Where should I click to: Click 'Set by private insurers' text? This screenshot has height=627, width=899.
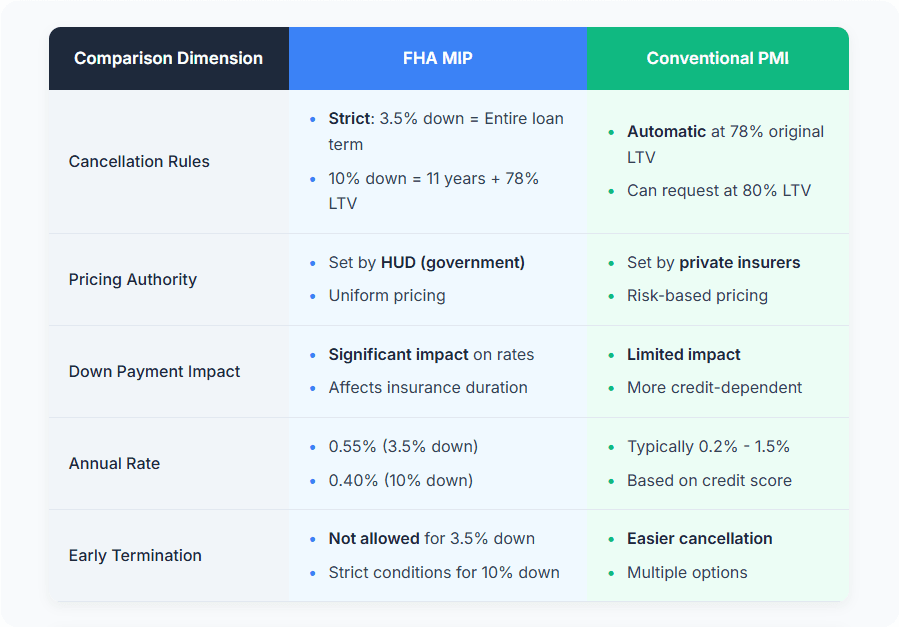point(713,262)
